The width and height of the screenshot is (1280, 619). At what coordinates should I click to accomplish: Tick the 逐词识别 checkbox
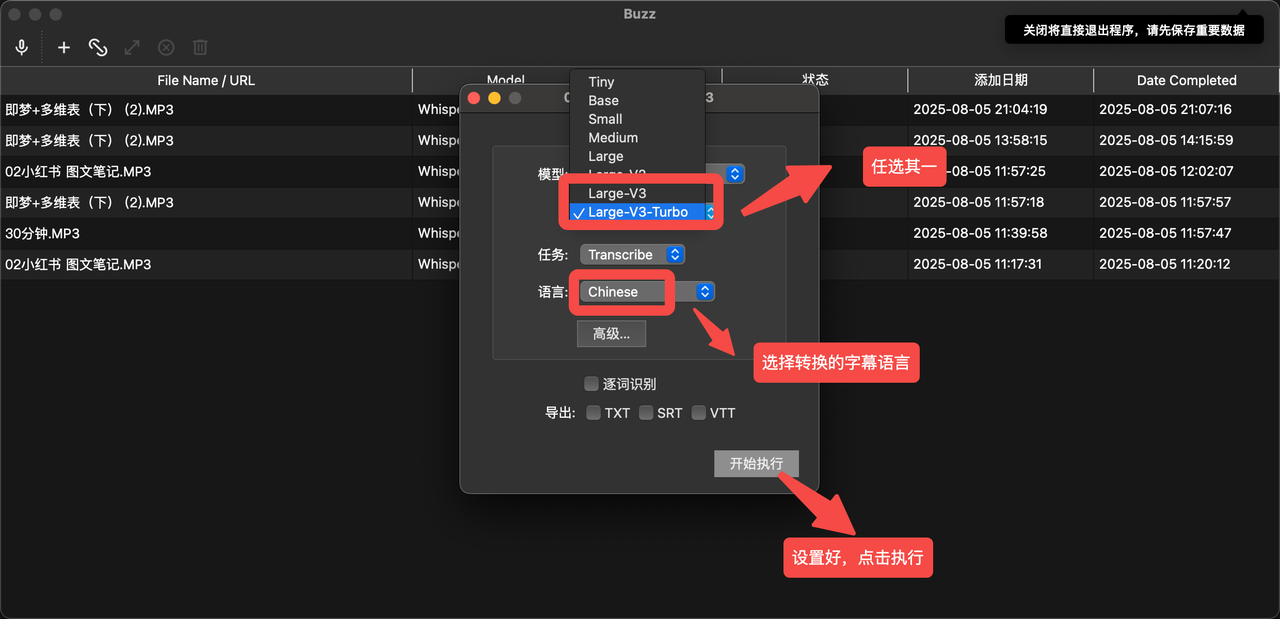tap(591, 384)
